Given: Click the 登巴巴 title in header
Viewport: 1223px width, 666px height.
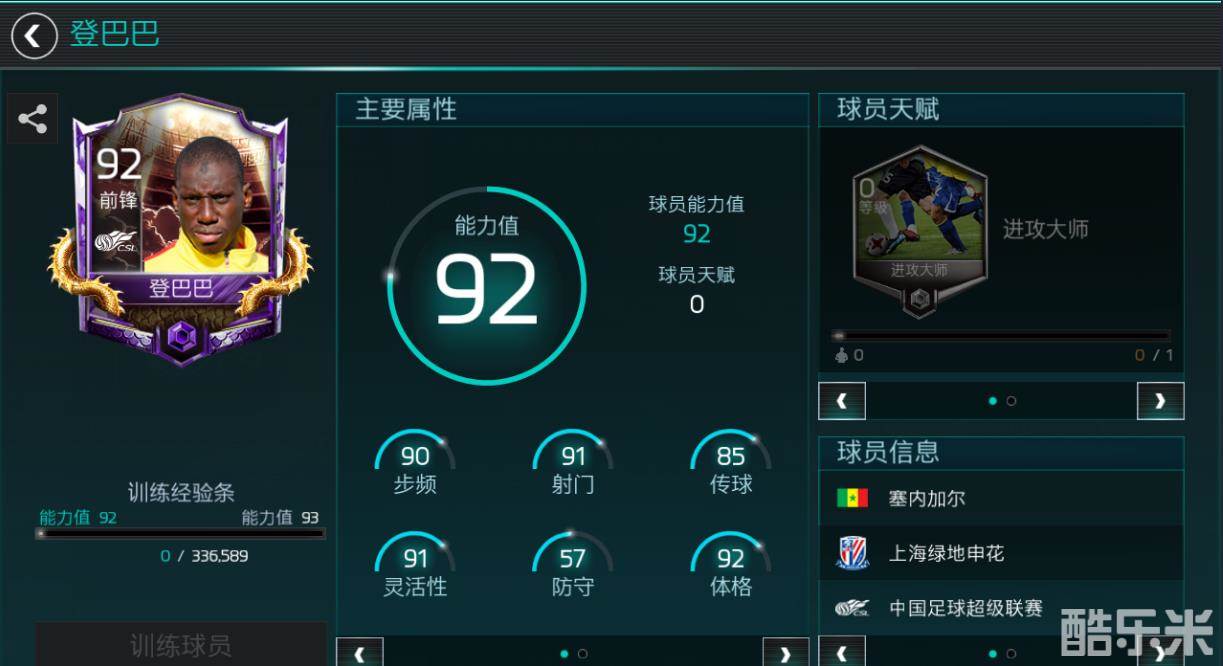Looking at the screenshot, I should click(114, 34).
